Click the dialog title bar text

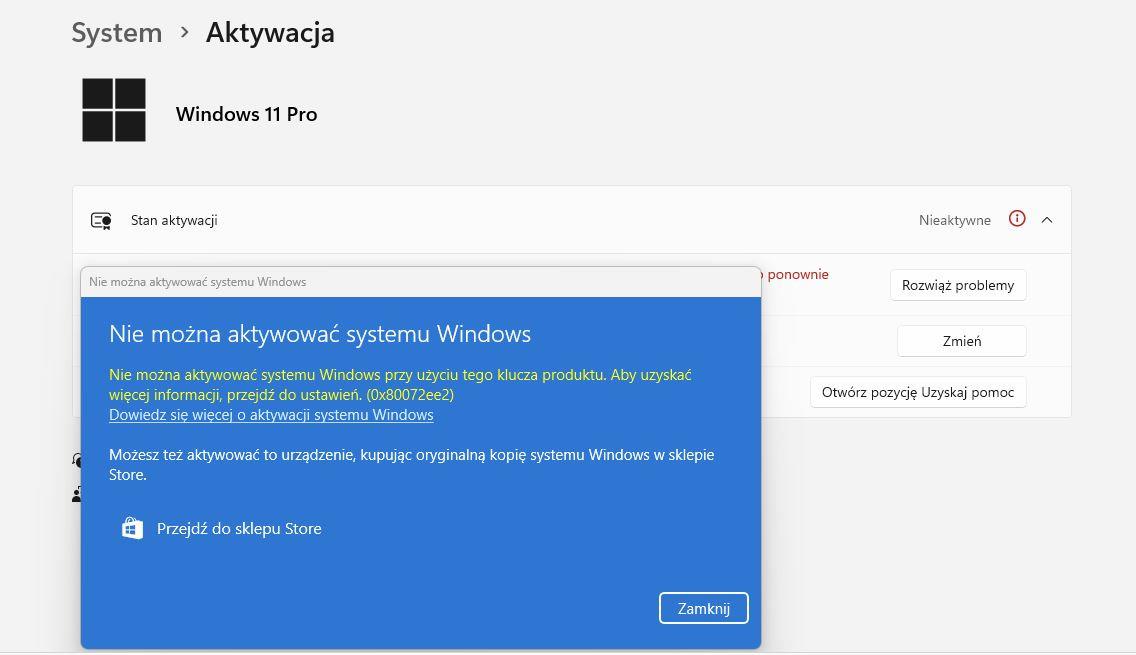pyautogui.click(x=198, y=282)
